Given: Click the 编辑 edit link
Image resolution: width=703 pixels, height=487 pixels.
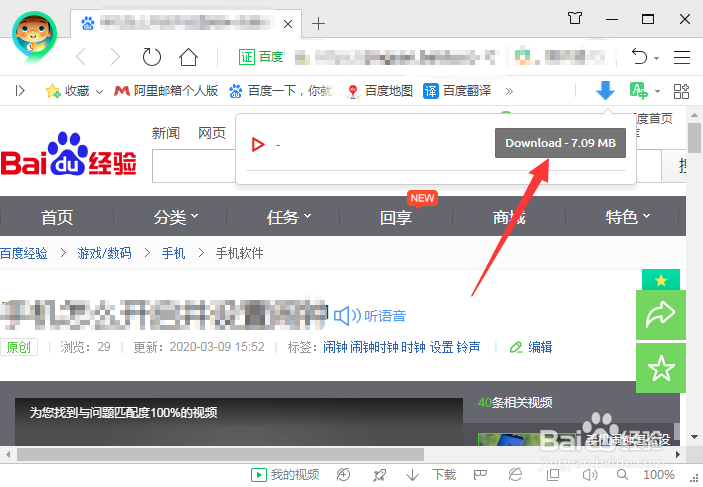Looking at the screenshot, I should 531,347.
